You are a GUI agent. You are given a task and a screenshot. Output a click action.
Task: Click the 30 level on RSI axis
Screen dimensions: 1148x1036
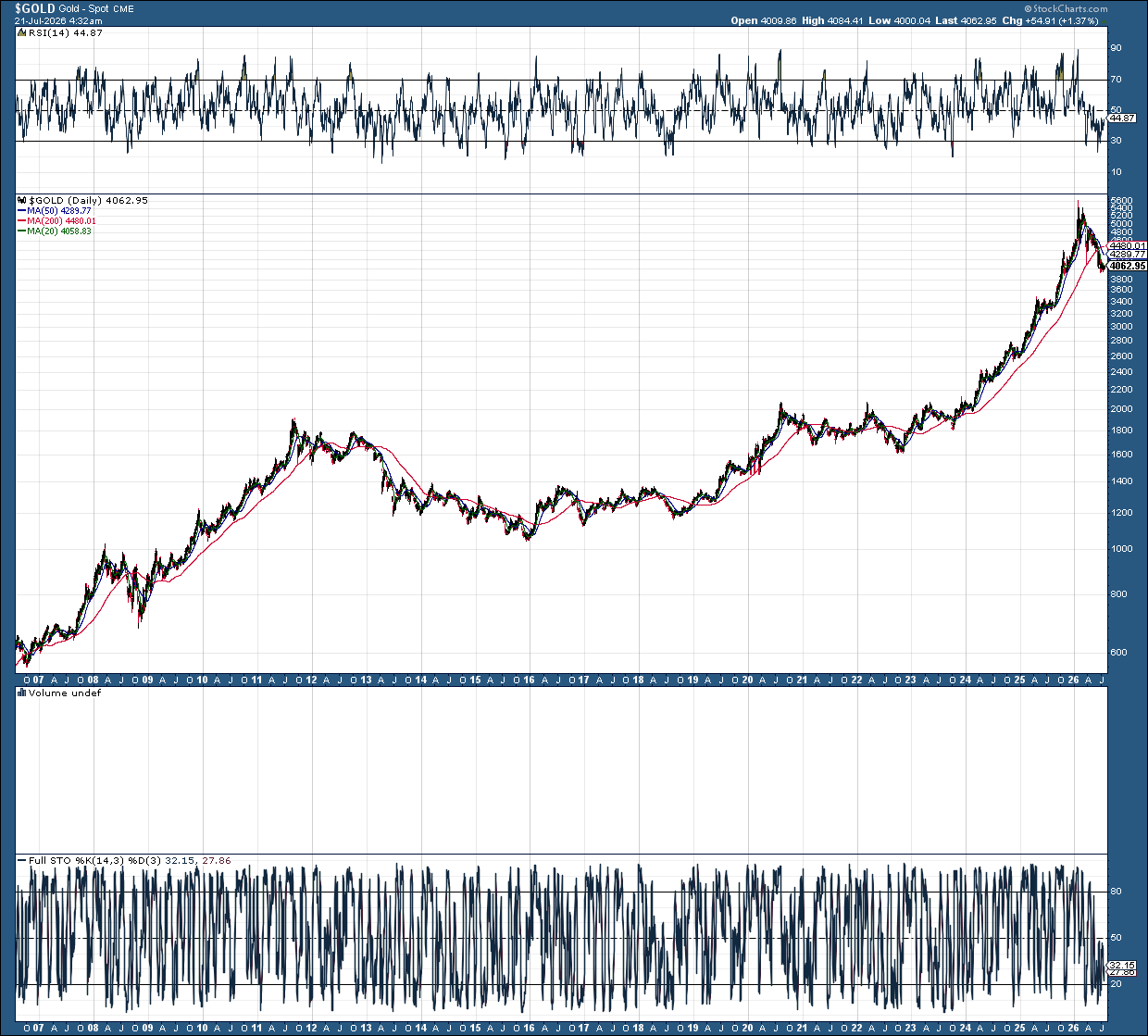coord(1117,141)
